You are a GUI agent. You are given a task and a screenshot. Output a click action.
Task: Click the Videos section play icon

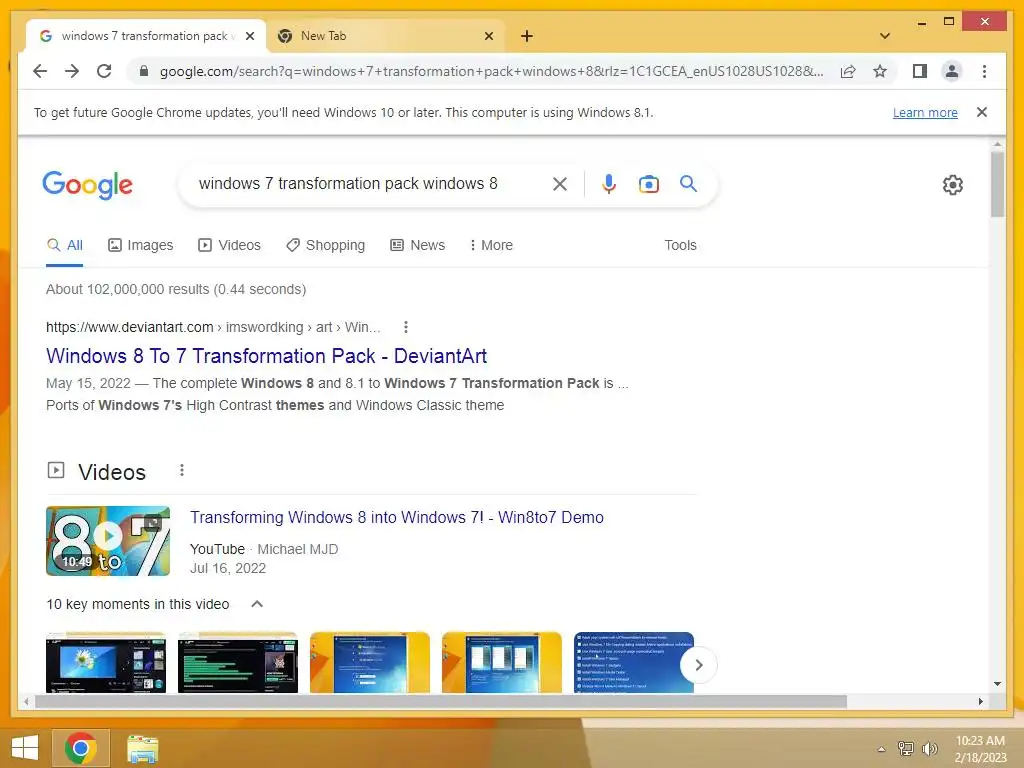(x=56, y=470)
